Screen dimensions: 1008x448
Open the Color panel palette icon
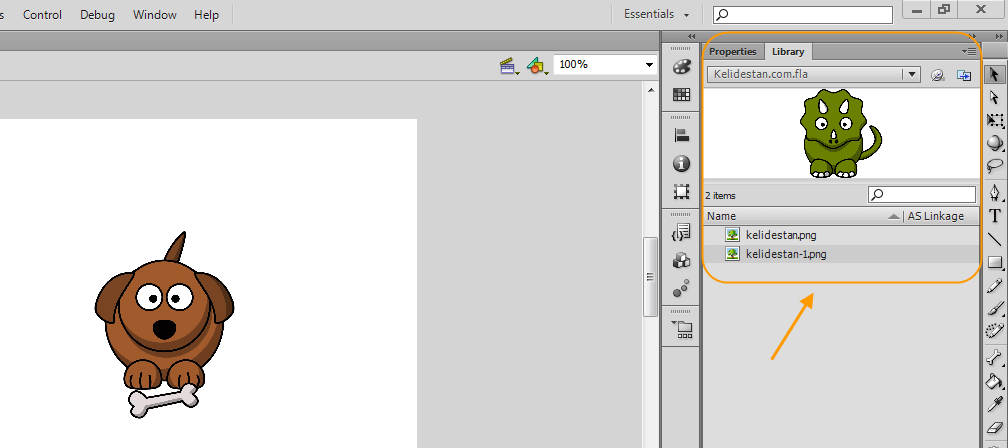(681, 67)
